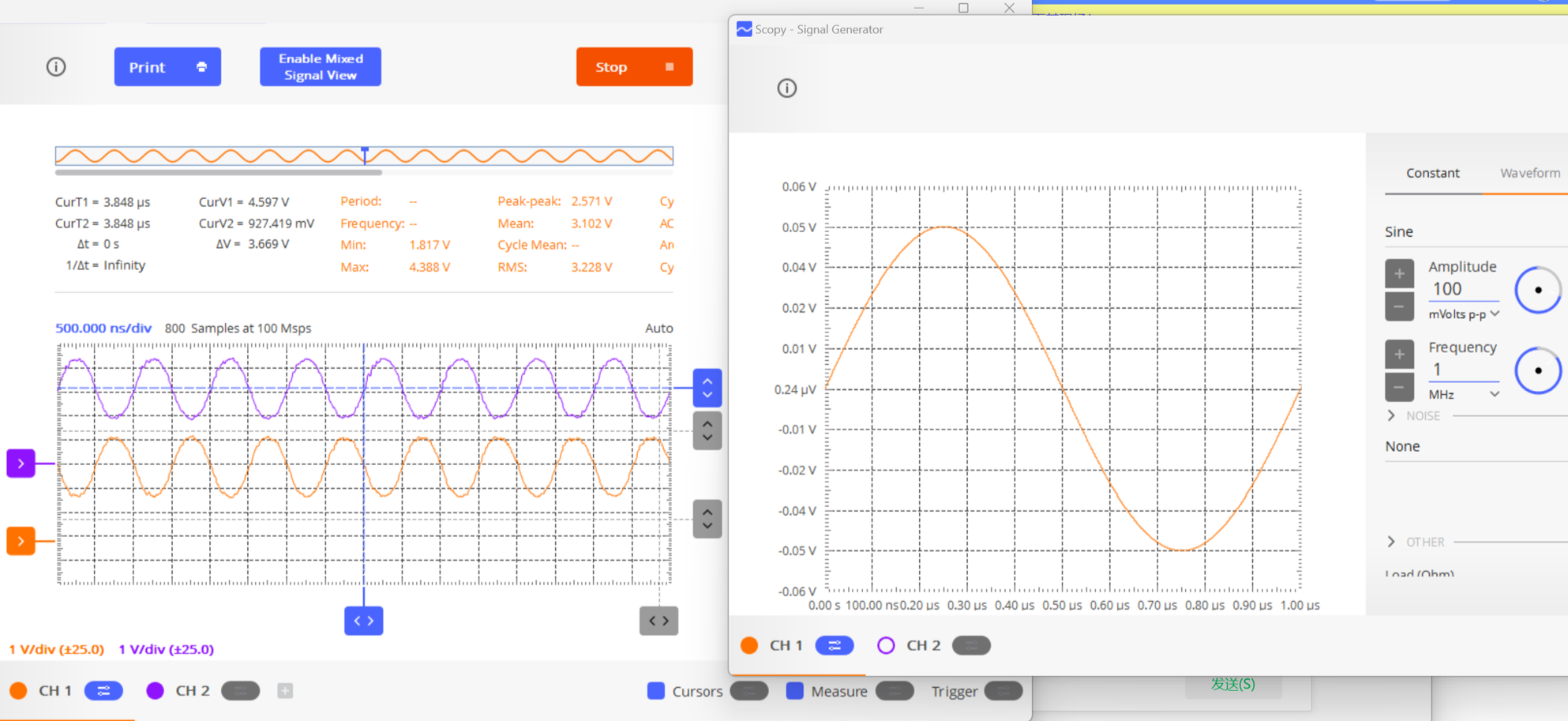Toggle oscilloscope CH 2 purple enable circle
The height and width of the screenshot is (721, 1568).
coord(155,691)
